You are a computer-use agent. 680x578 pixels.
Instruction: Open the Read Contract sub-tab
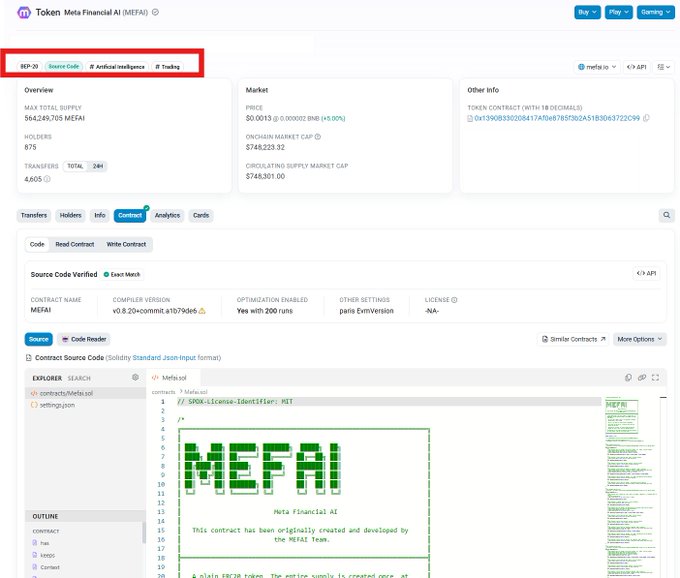[75, 245]
